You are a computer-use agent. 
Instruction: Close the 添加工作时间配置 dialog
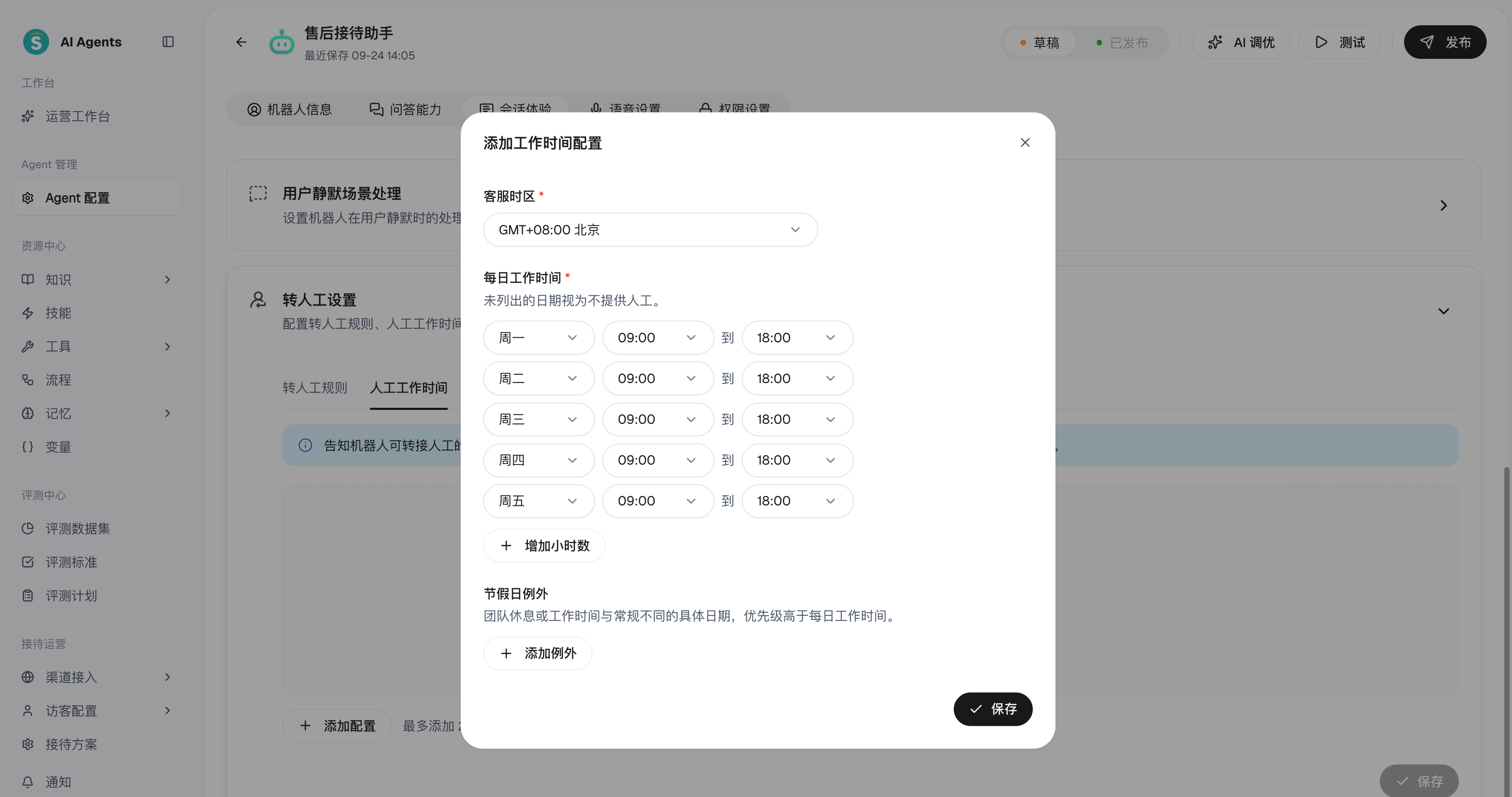click(1025, 142)
